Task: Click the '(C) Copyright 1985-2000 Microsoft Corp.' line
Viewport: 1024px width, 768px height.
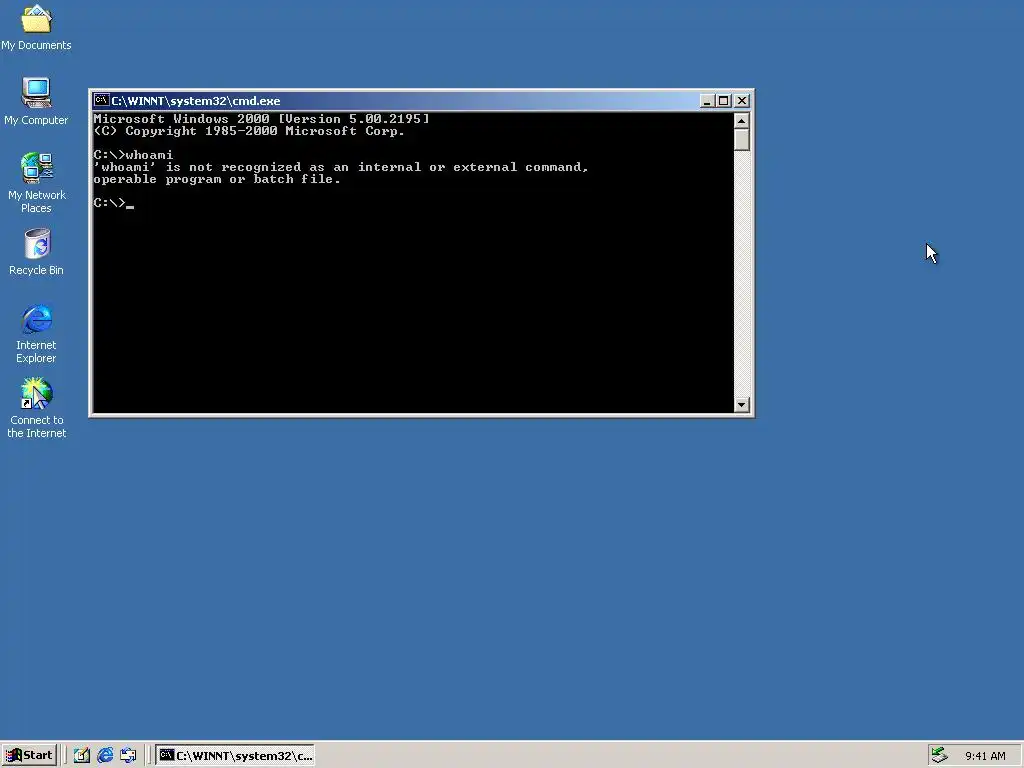Action: coord(249,131)
